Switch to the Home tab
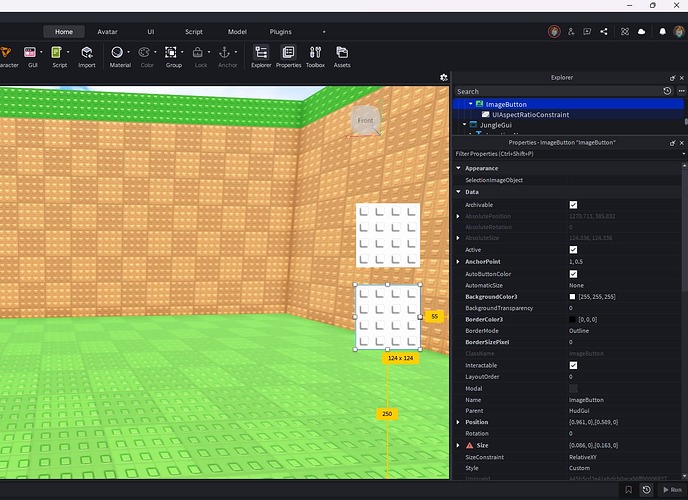Image resolution: width=688 pixels, height=500 pixels. coord(64,32)
